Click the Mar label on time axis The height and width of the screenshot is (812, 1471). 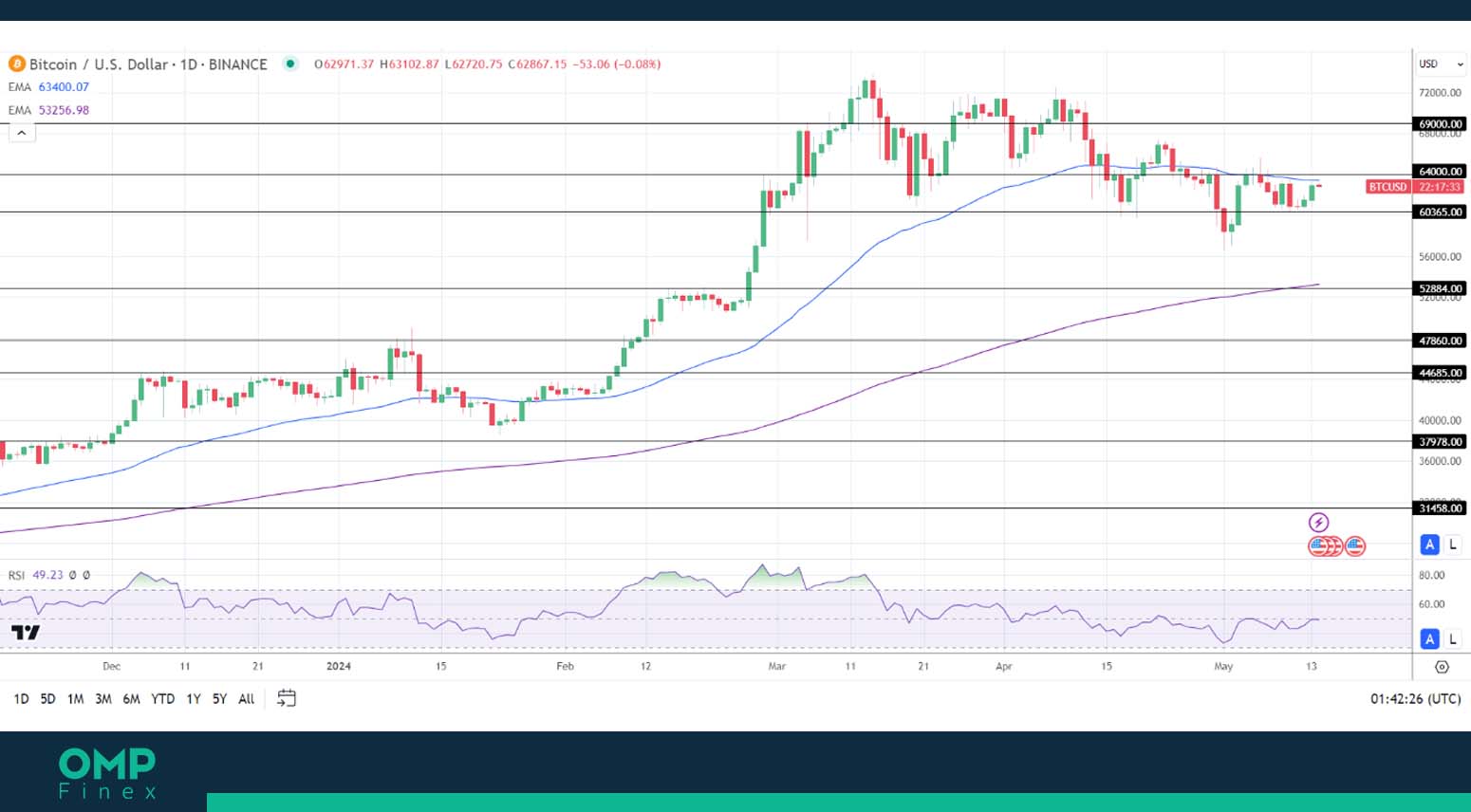point(777,666)
